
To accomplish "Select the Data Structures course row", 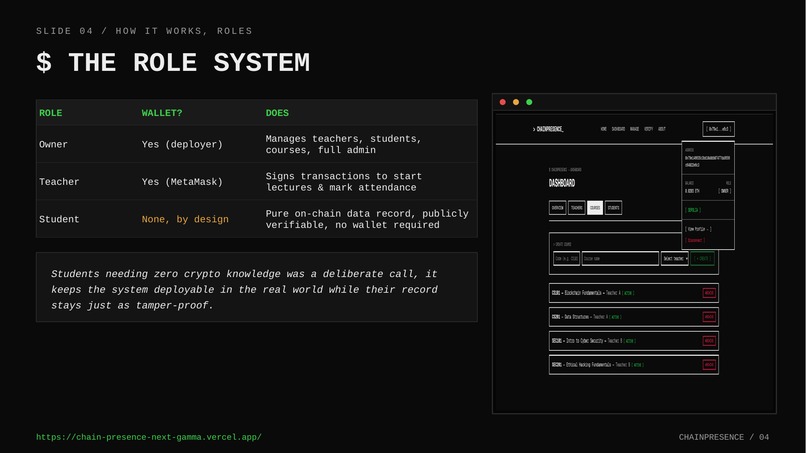I will (x=633, y=317).
